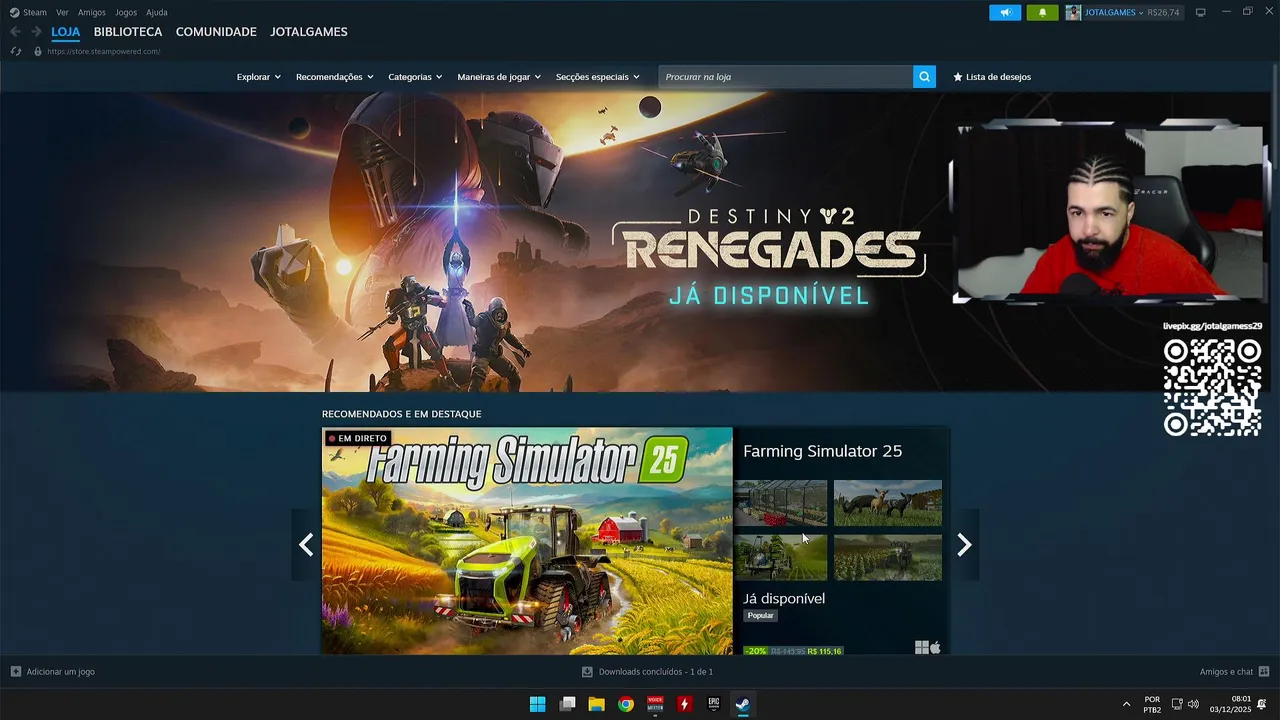Image resolution: width=1280 pixels, height=720 pixels.
Task: Go back with the navigation back arrow
Action: click(x=15, y=32)
